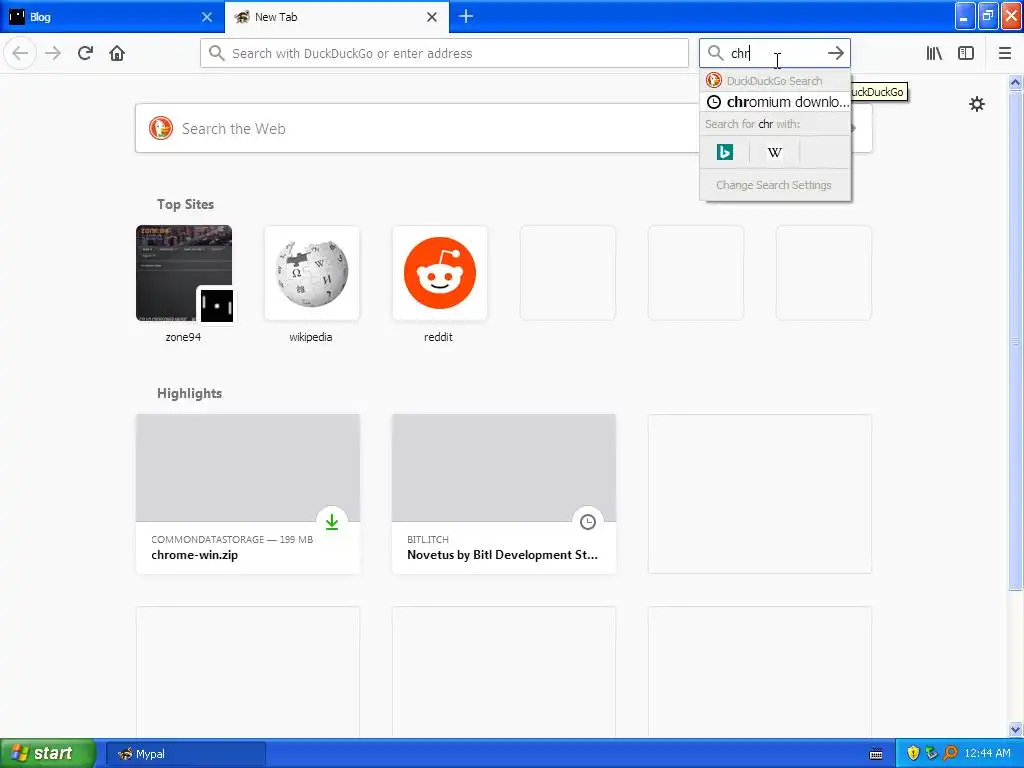
Task: Click the page scrollbar down arrow
Action: [1015, 729]
